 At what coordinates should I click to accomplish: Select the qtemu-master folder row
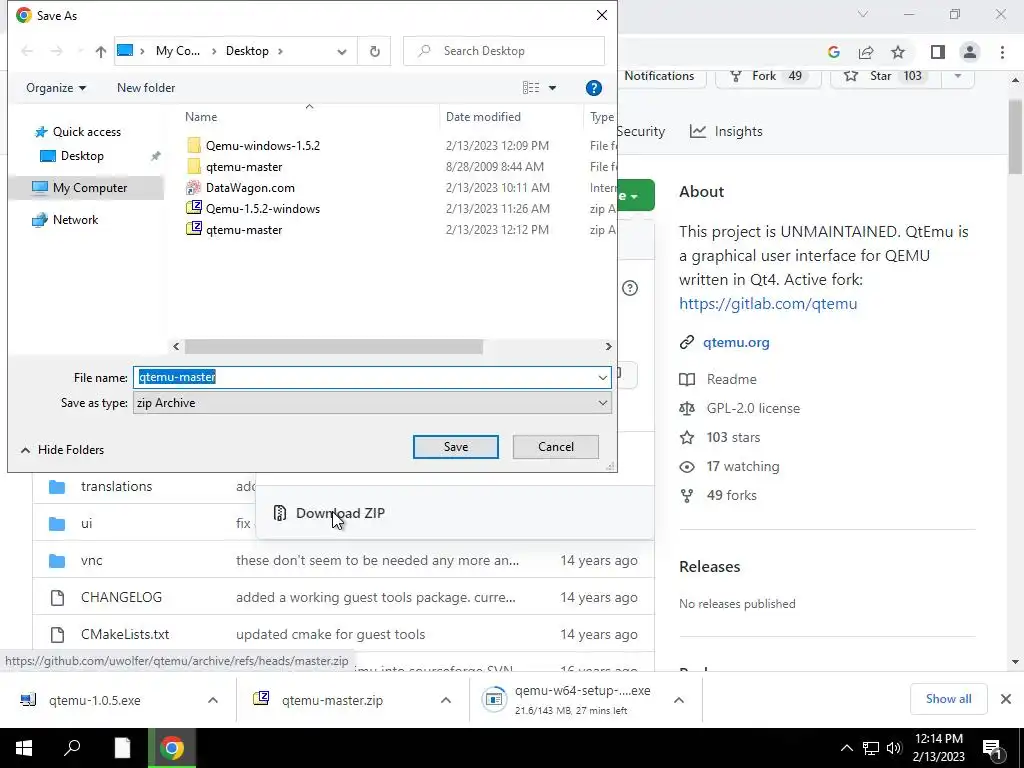coord(244,167)
